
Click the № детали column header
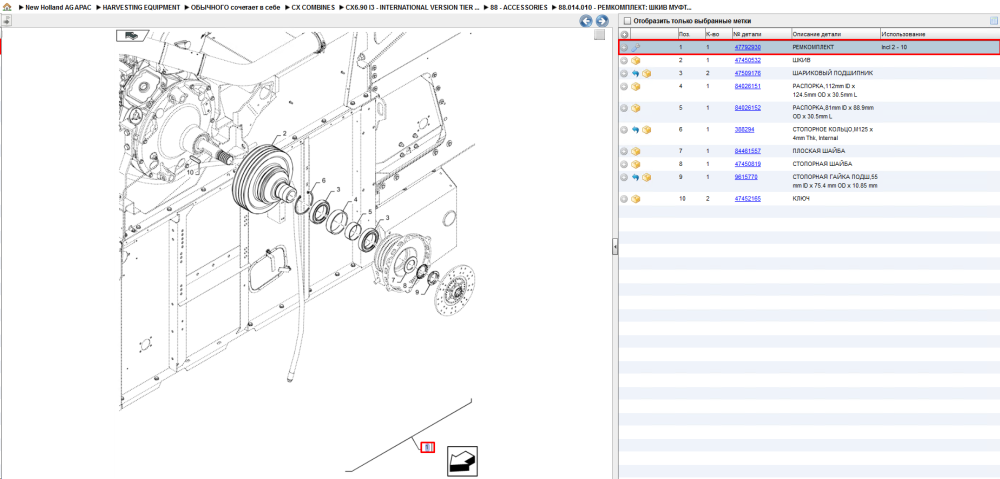point(761,34)
